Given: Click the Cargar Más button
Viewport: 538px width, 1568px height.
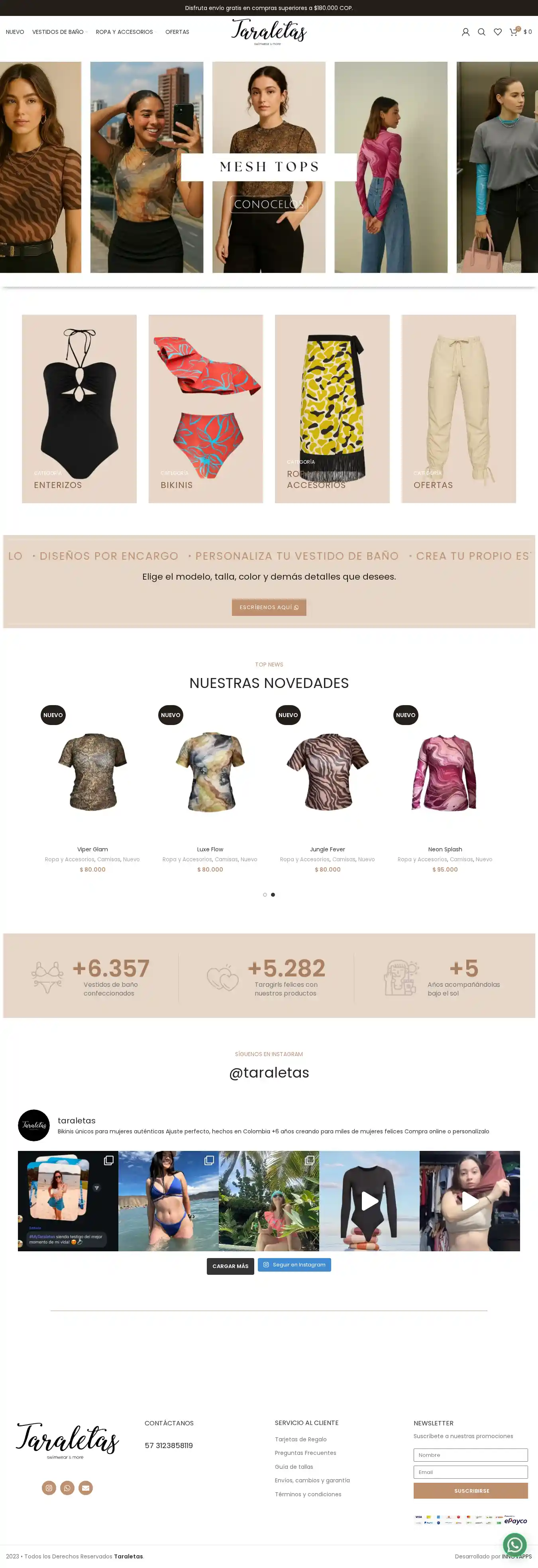Looking at the screenshot, I should point(231,1266).
